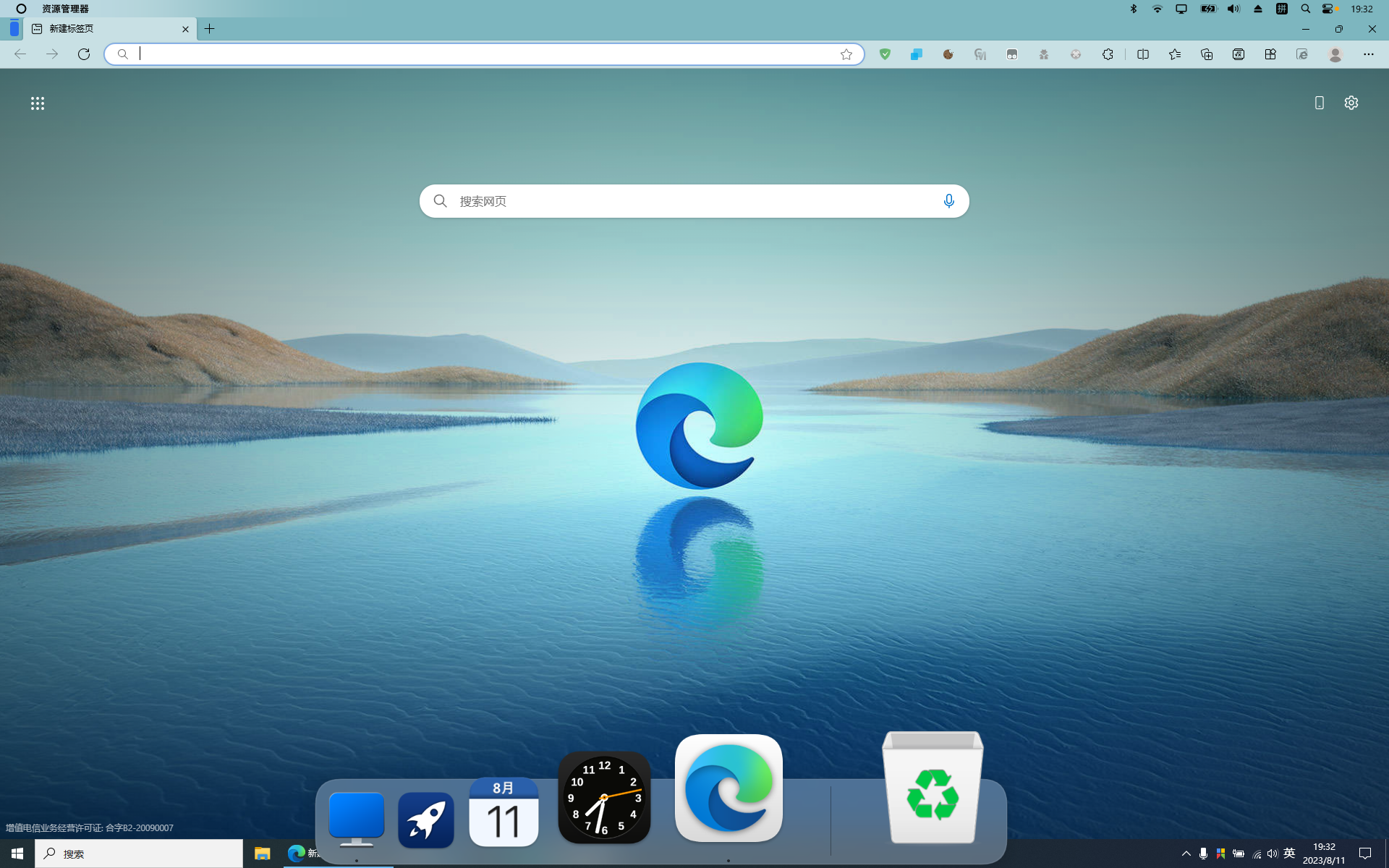Click the taskbar 搜索 search box
This screenshot has height=868, width=1389.
click(x=139, y=854)
